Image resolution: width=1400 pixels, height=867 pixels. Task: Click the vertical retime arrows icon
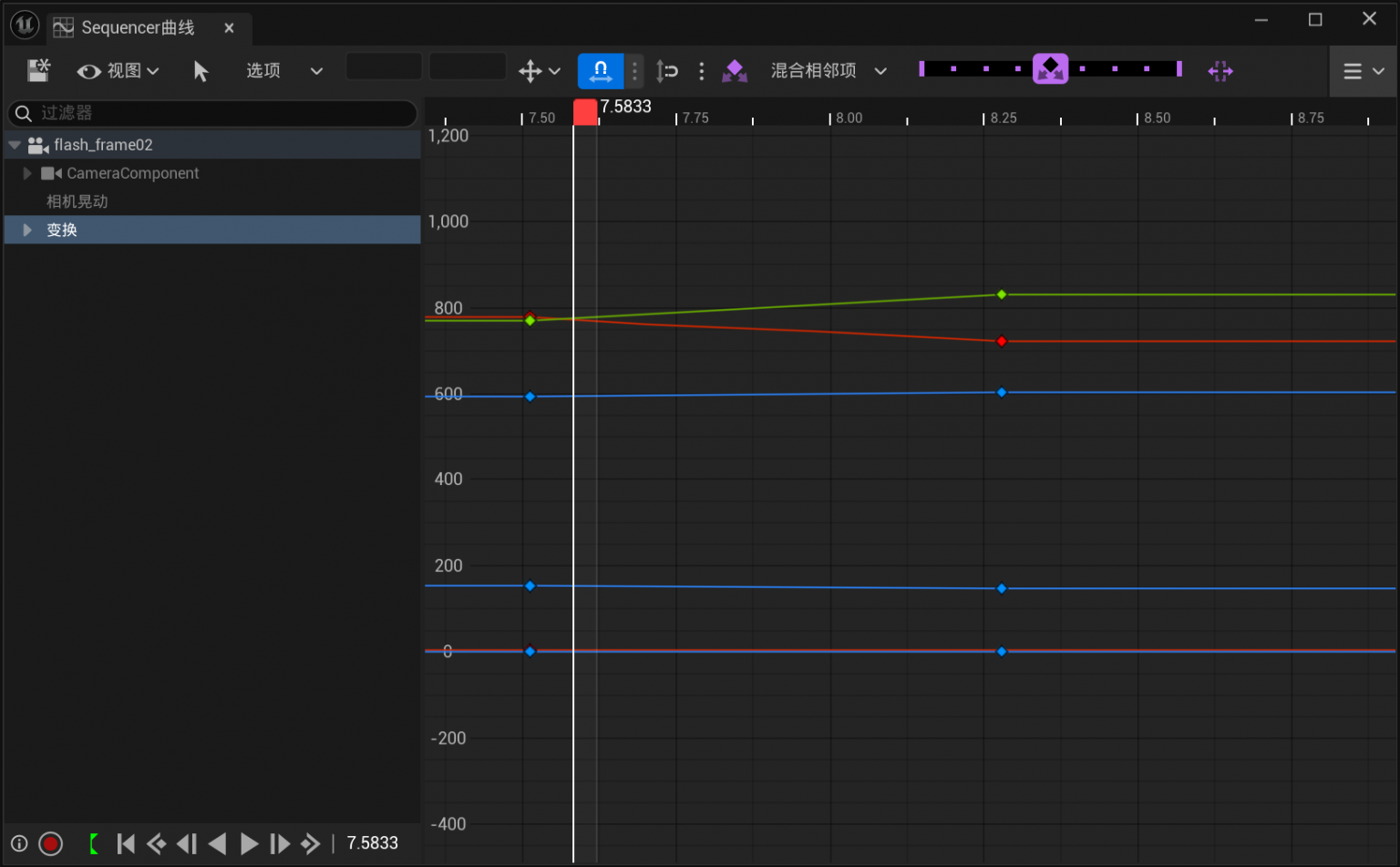(x=666, y=70)
